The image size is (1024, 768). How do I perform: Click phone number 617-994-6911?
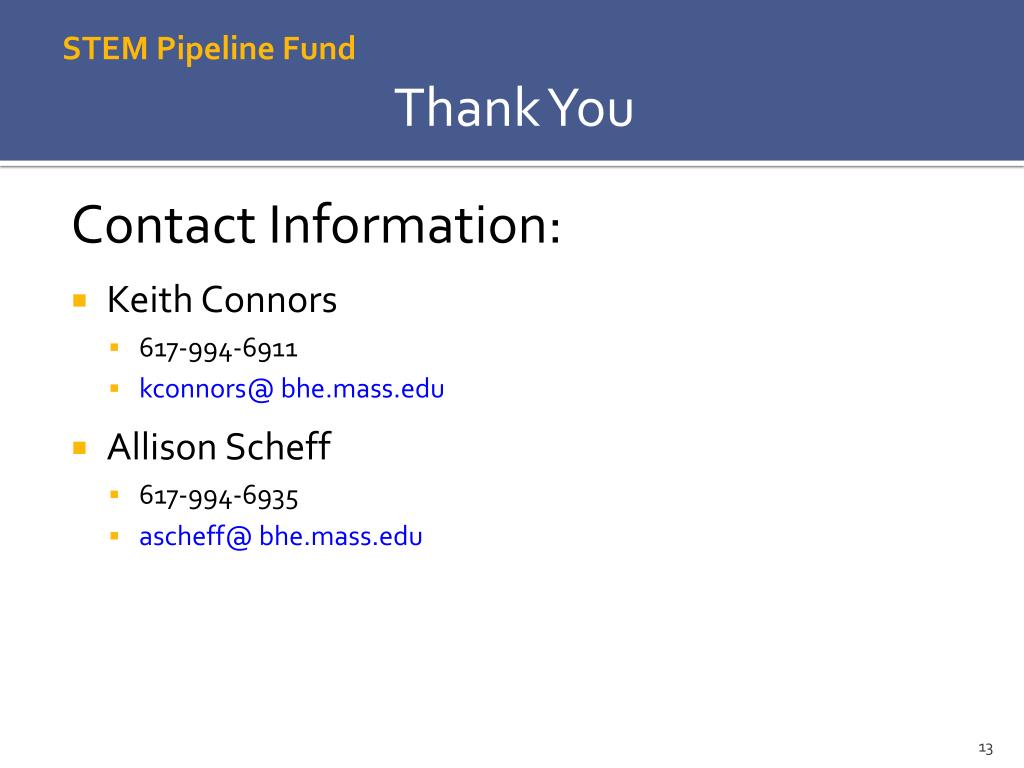(218, 349)
